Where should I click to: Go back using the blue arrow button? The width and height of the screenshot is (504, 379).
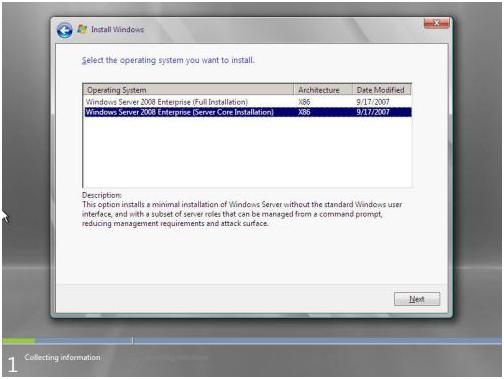coord(65,31)
